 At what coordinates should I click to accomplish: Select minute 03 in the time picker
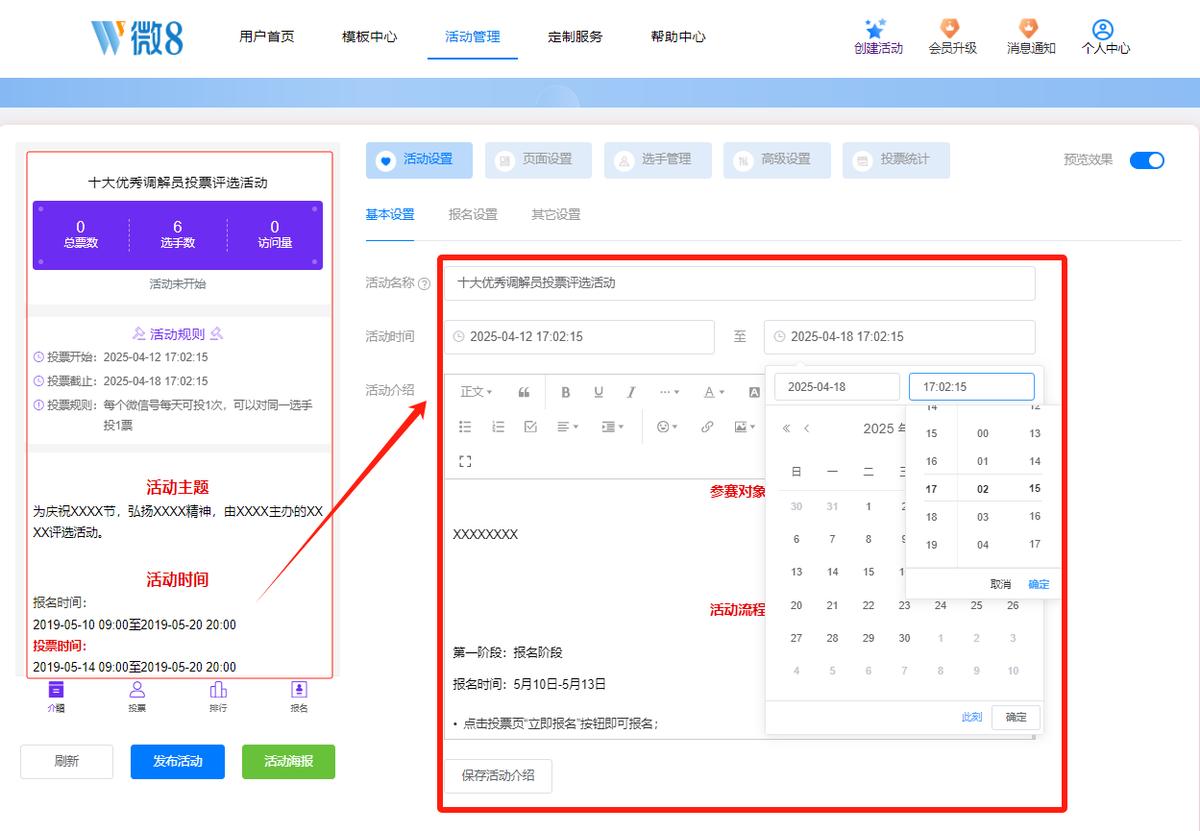click(983, 517)
